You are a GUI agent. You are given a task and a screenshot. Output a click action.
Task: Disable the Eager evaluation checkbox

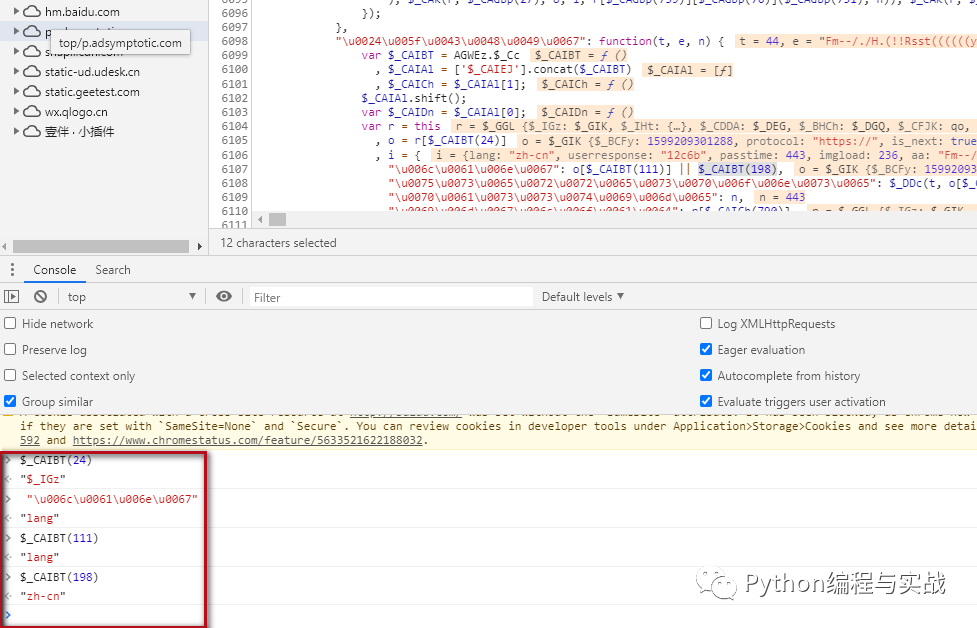click(x=706, y=350)
